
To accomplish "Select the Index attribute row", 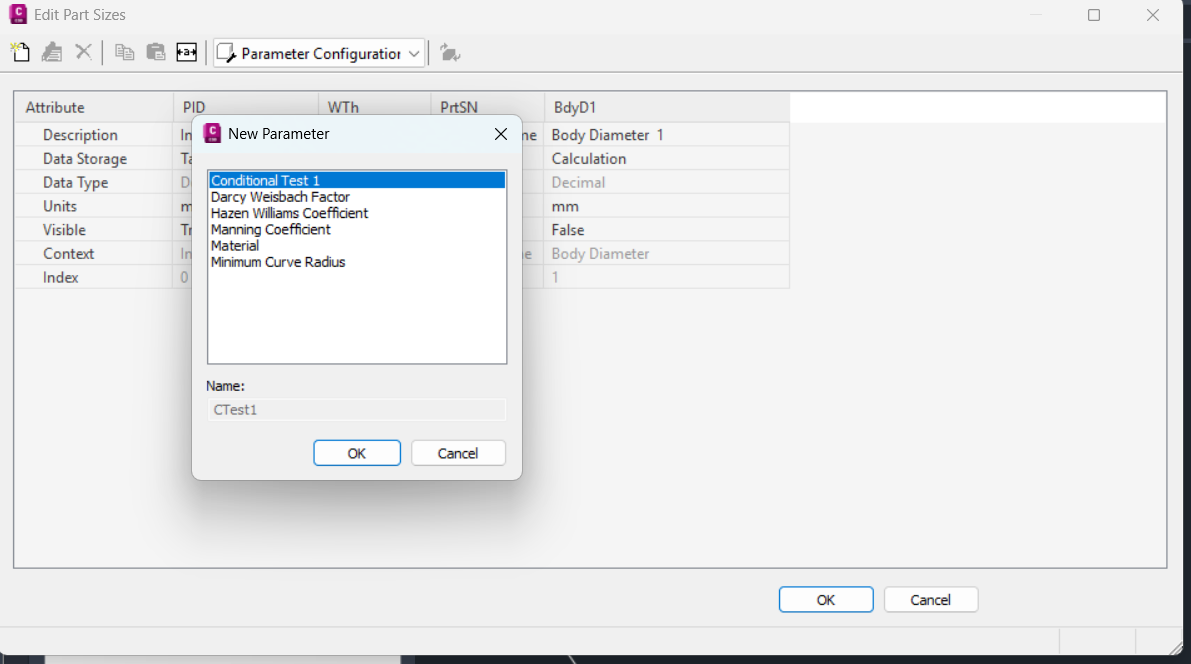I will (94, 277).
